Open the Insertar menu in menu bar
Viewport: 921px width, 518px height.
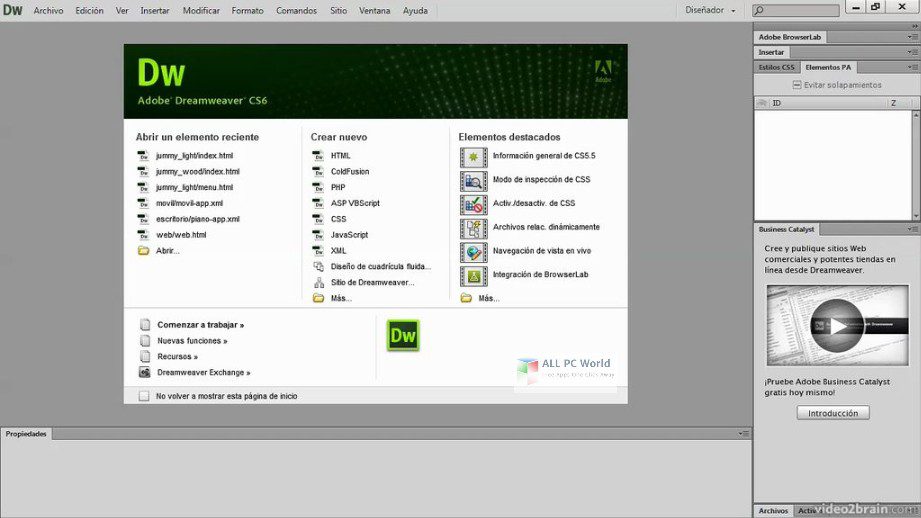coord(154,11)
